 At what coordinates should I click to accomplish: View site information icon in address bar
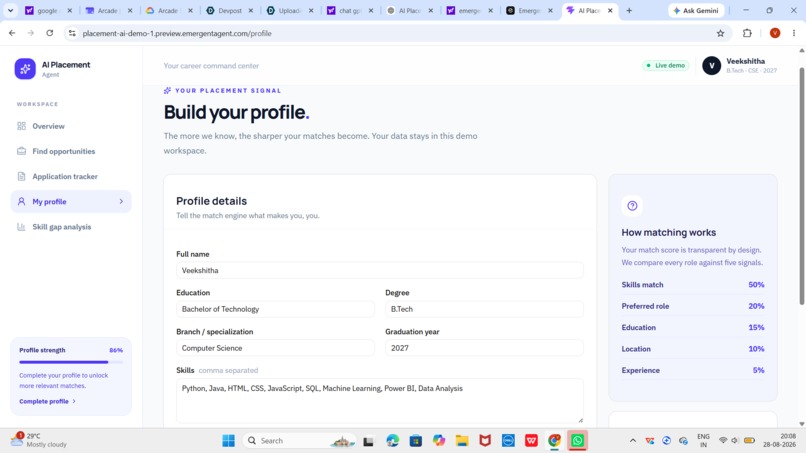tap(72, 33)
